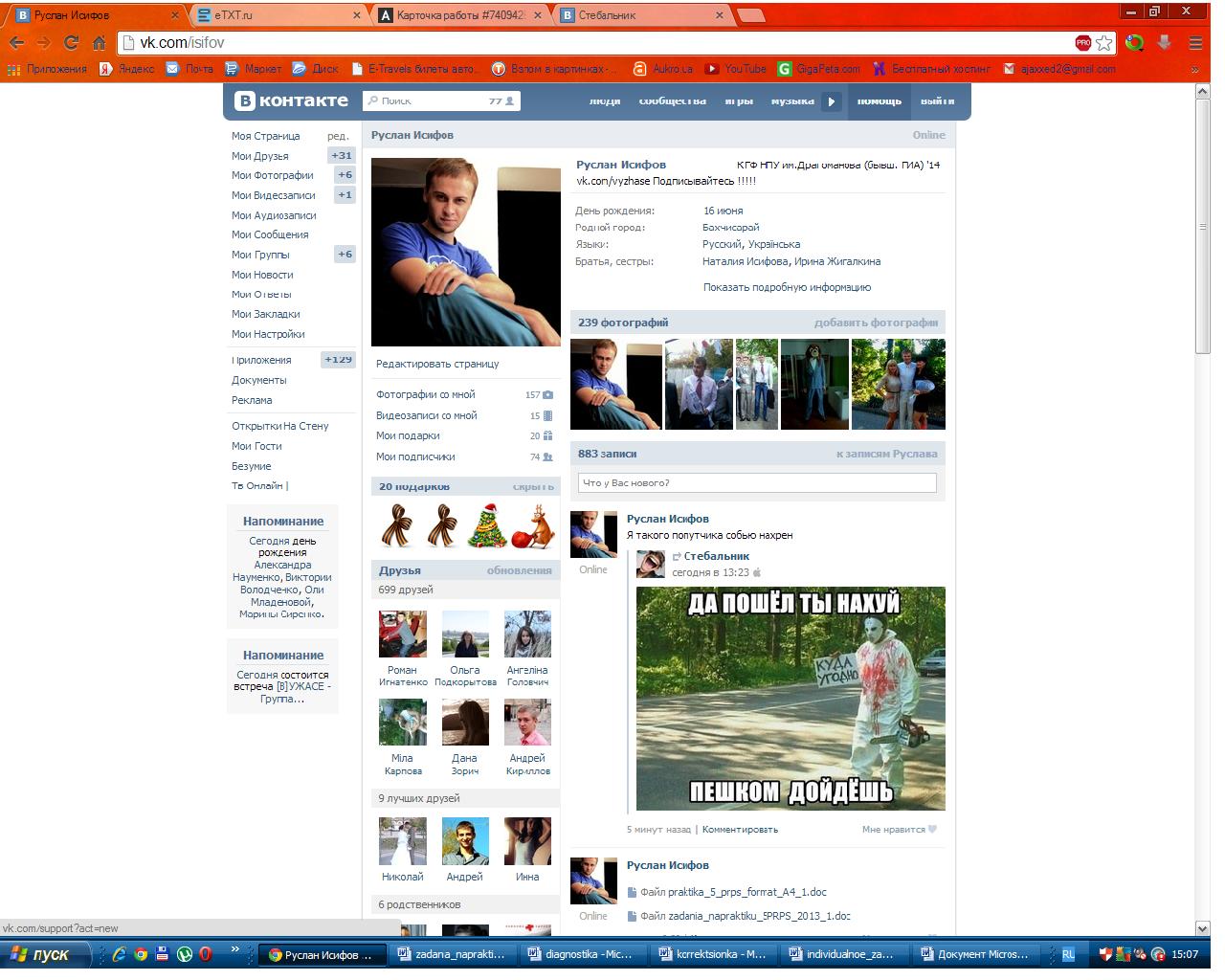
Task: Click the browser forward arrow
Action: 43,43
